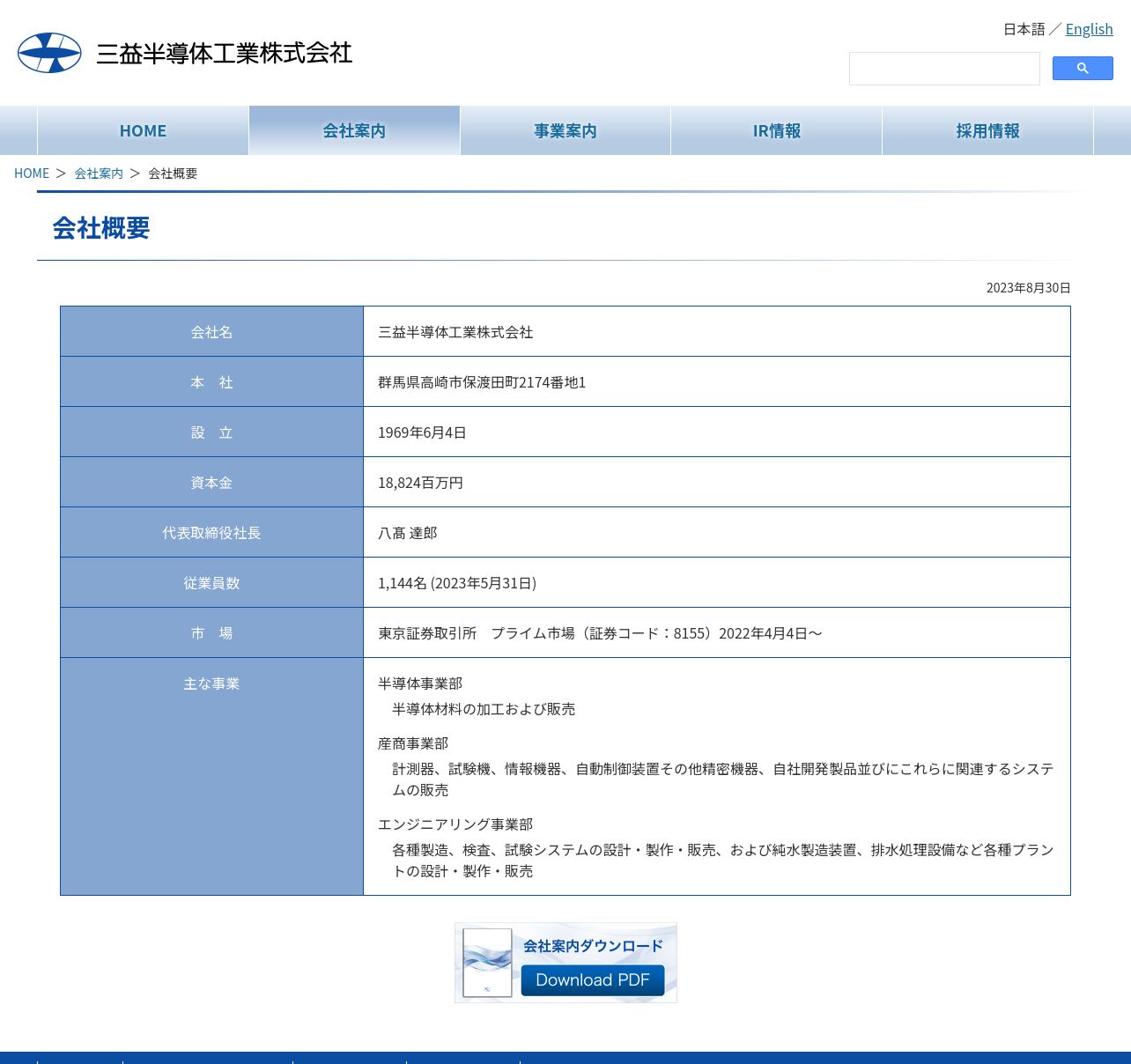The width and height of the screenshot is (1131, 1064).
Task: Click the address 群馬県高崎市保渡田町2174番地1
Action: tap(482, 382)
